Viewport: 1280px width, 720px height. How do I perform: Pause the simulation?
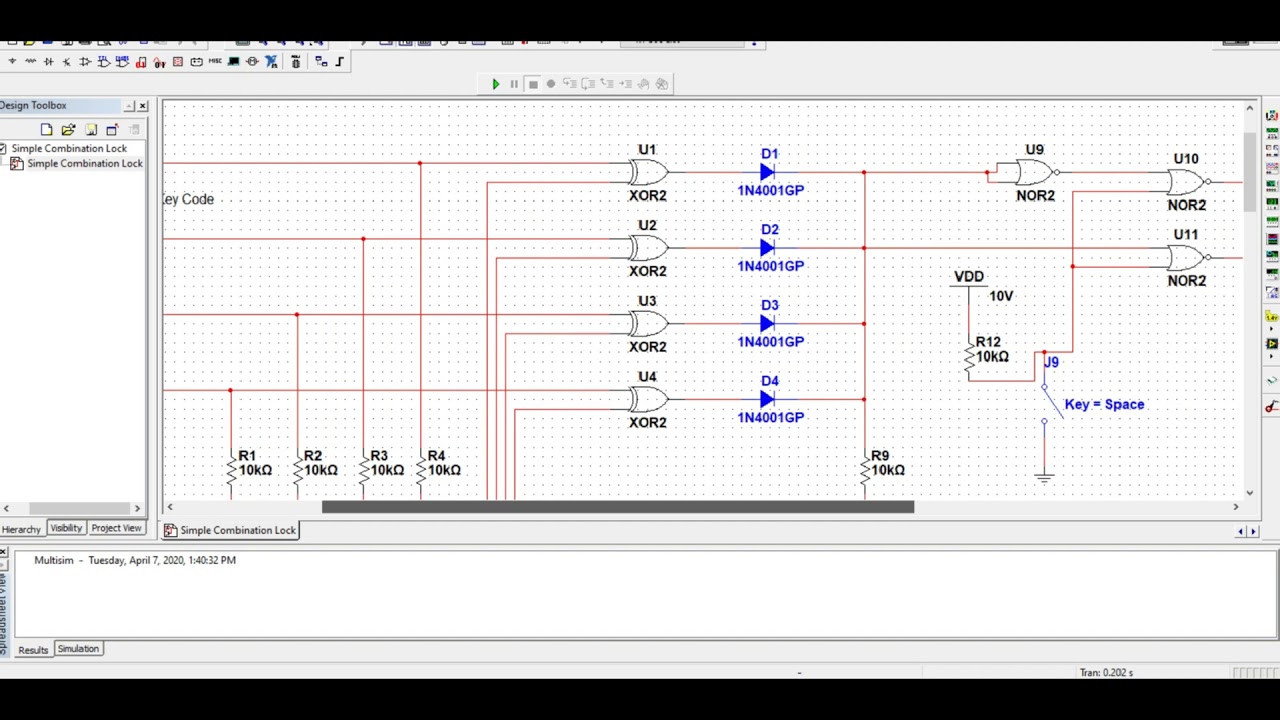tap(514, 84)
